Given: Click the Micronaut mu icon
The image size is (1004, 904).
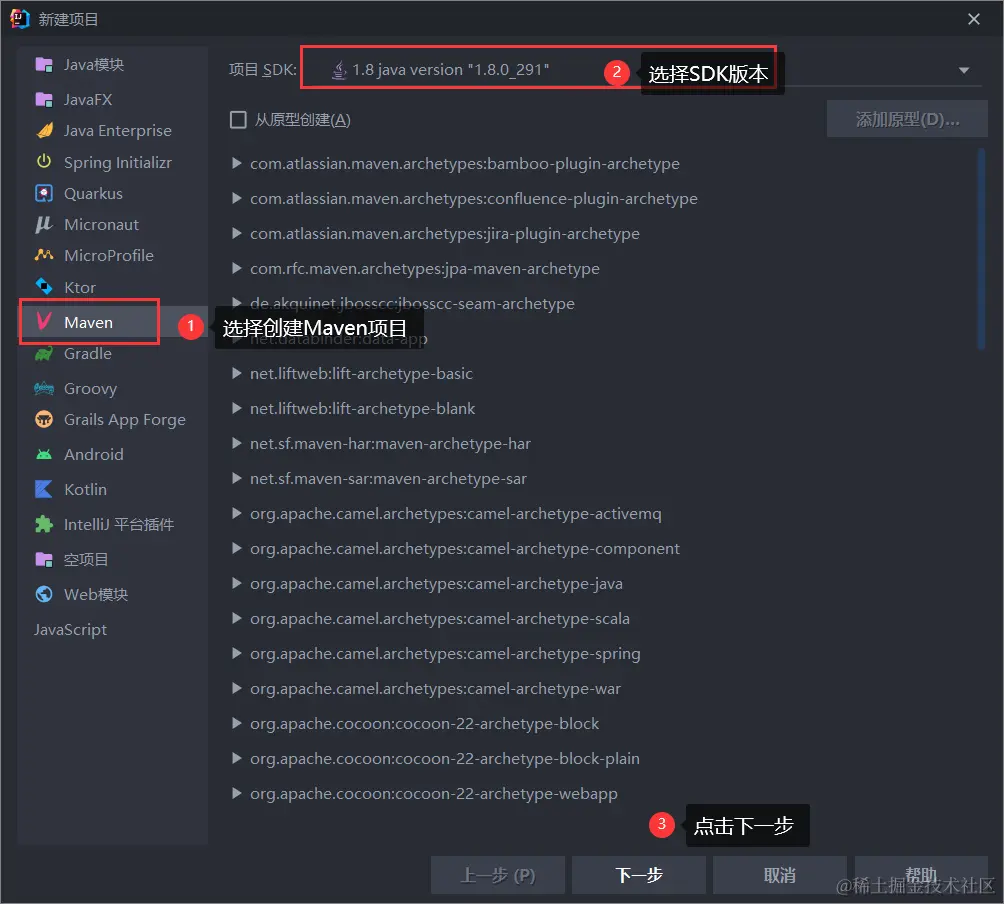Looking at the screenshot, I should tap(44, 225).
